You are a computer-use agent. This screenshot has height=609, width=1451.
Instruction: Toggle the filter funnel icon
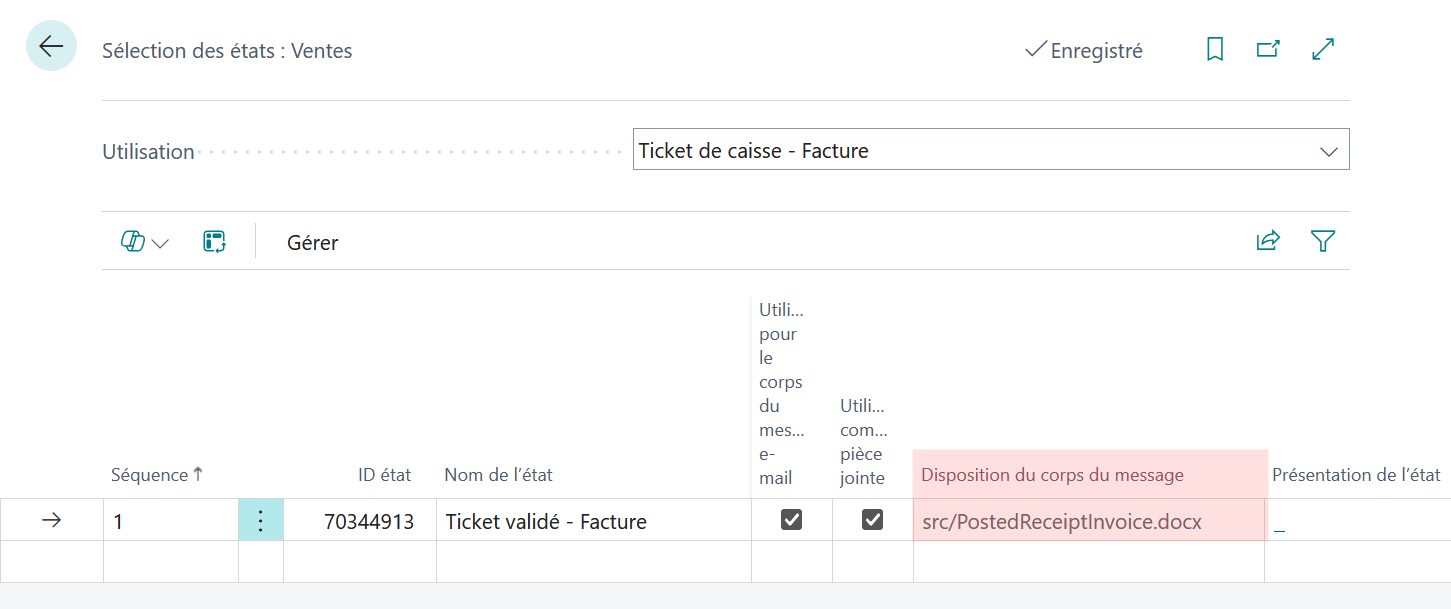coord(1323,241)
